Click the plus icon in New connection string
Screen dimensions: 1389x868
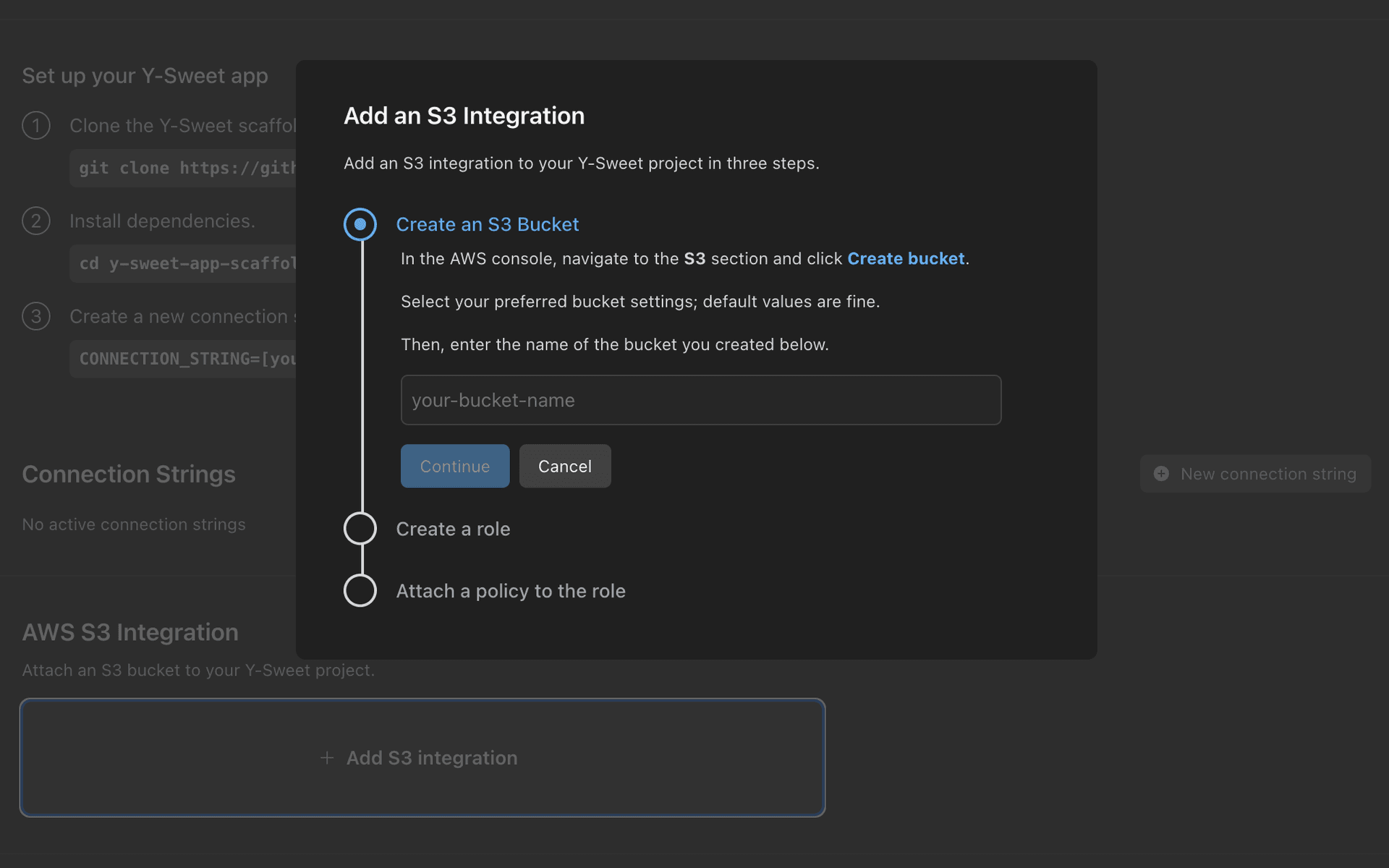(x=1161, y=474)
